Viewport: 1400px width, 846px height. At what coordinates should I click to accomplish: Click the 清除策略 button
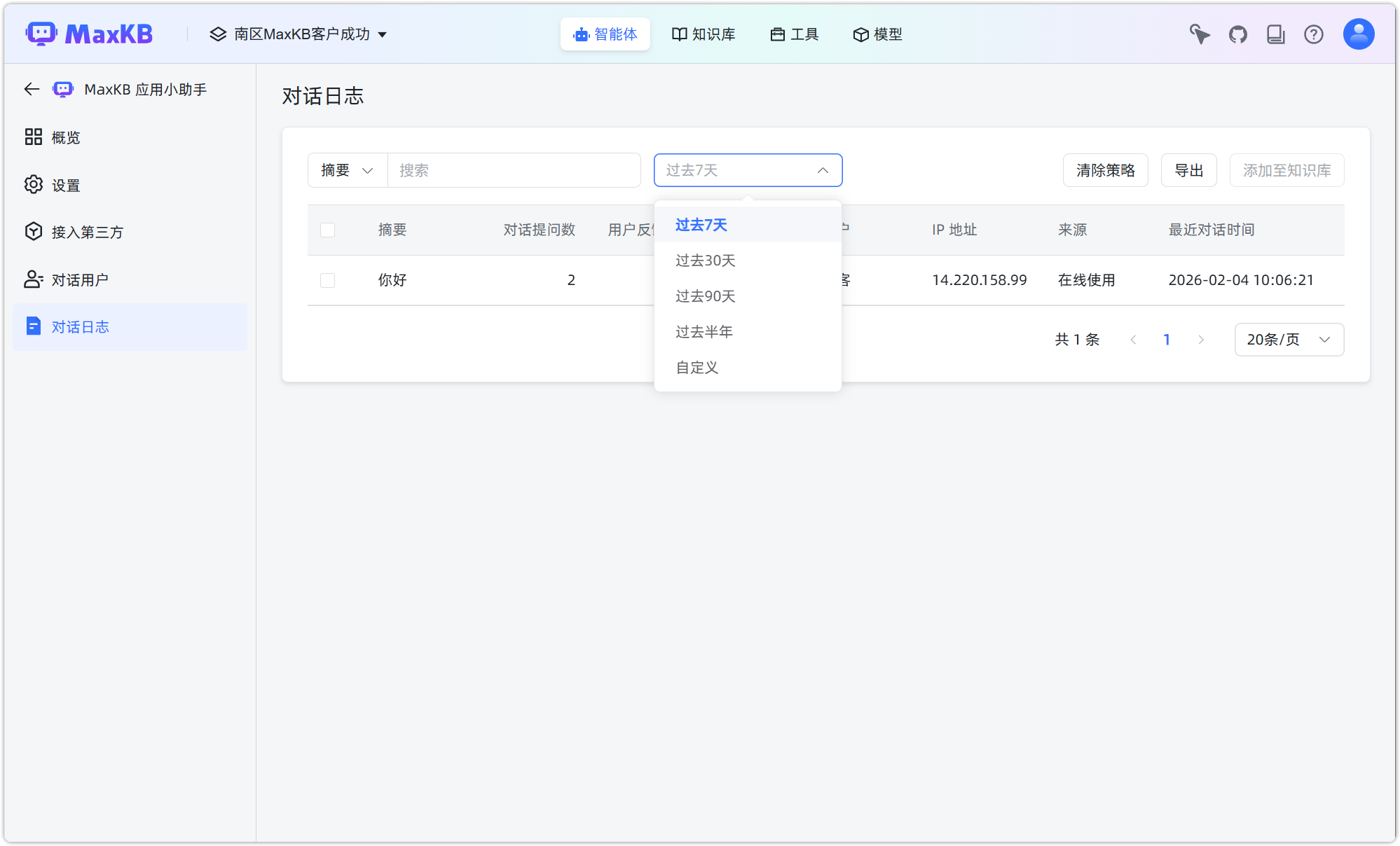1106,170
